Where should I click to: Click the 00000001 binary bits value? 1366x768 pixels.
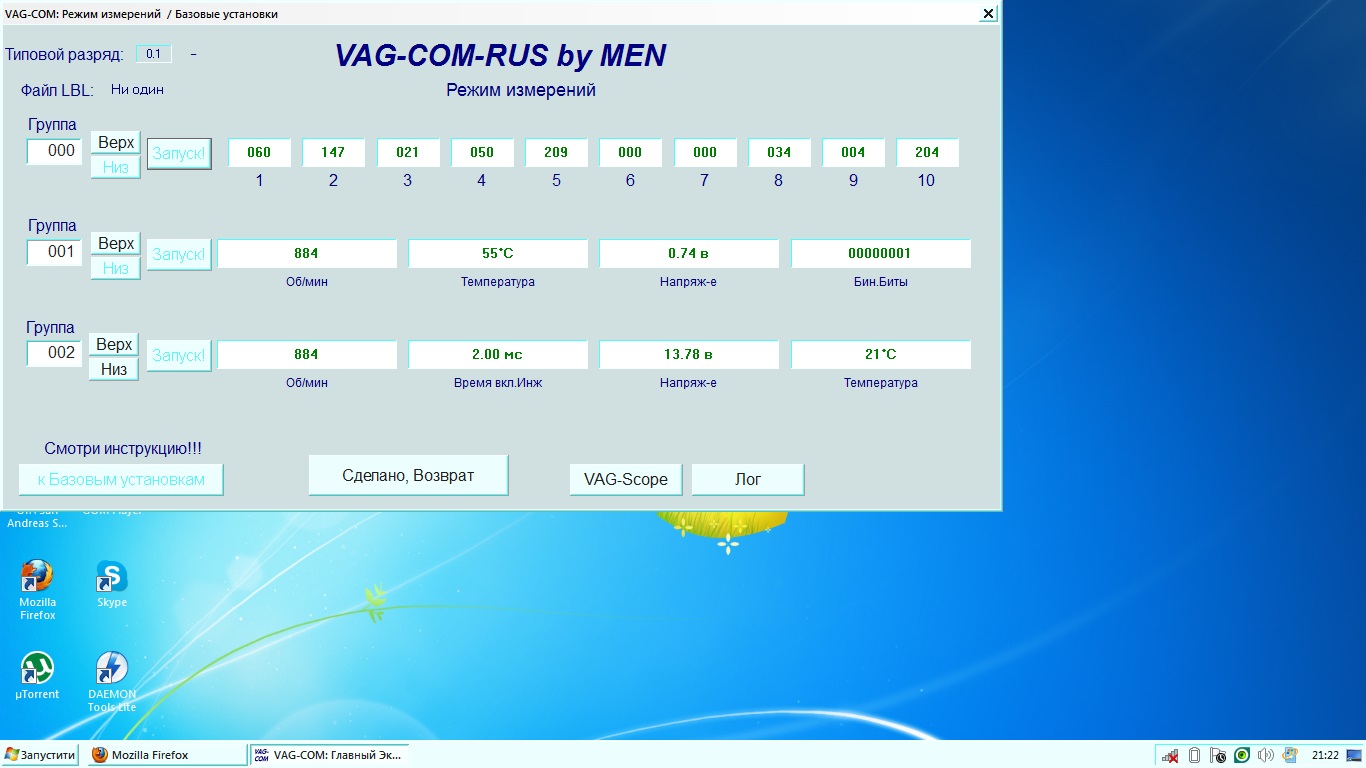881,253
